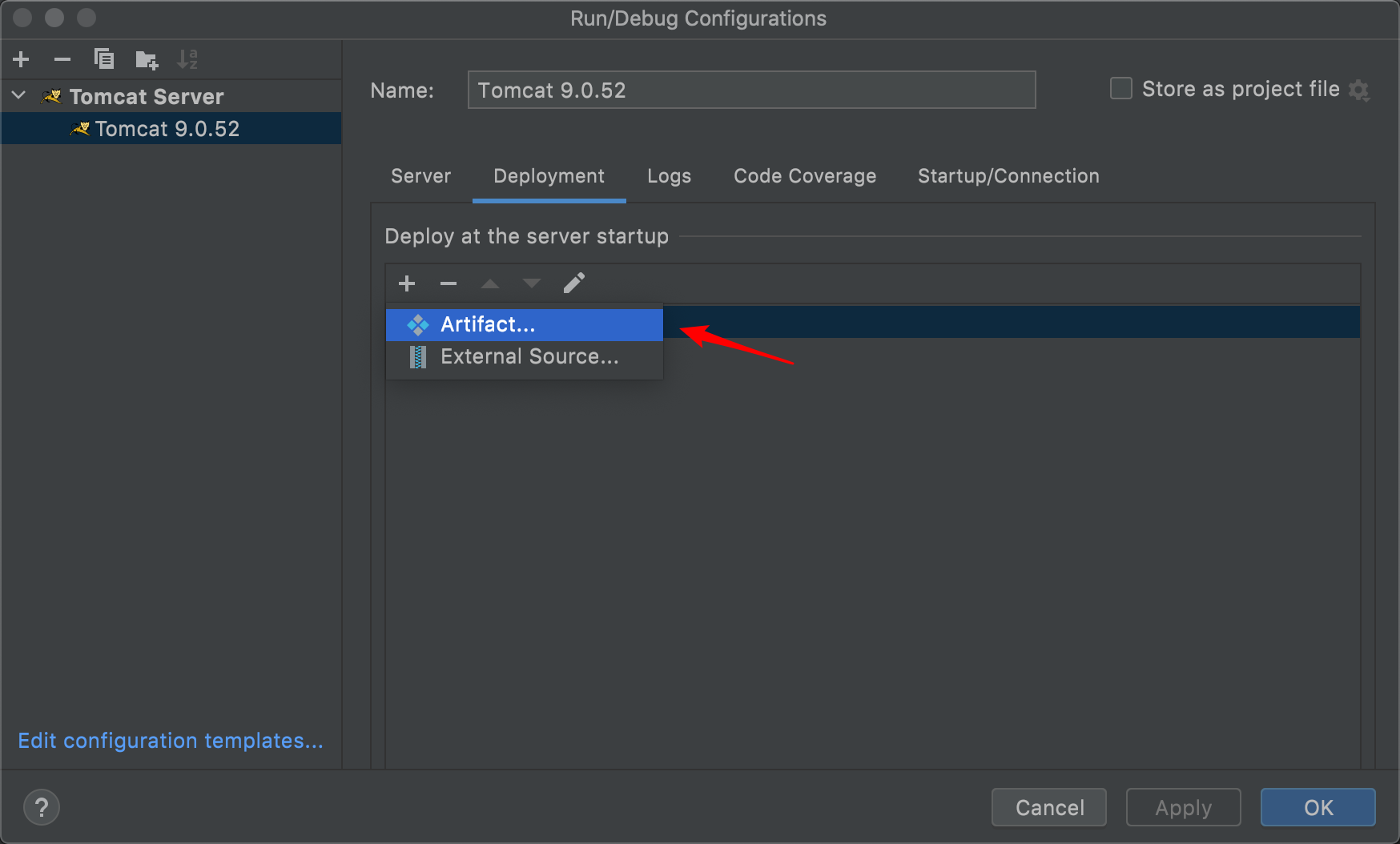Collapse the Tomcat Server tree node

pyautogui.click(x=19, y=96)
